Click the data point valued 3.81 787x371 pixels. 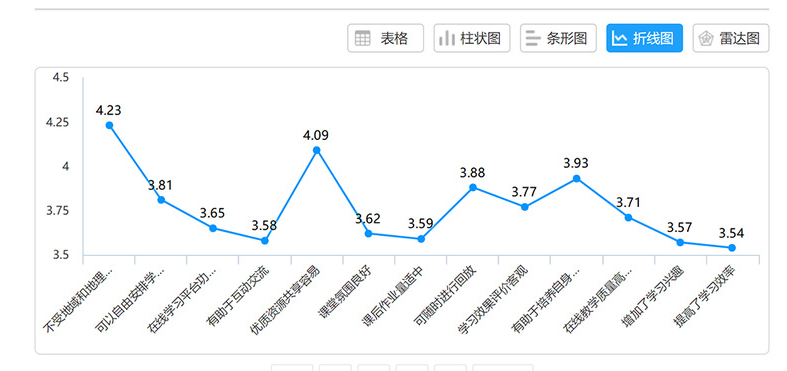pyautogui.click(x=161, y=200)
